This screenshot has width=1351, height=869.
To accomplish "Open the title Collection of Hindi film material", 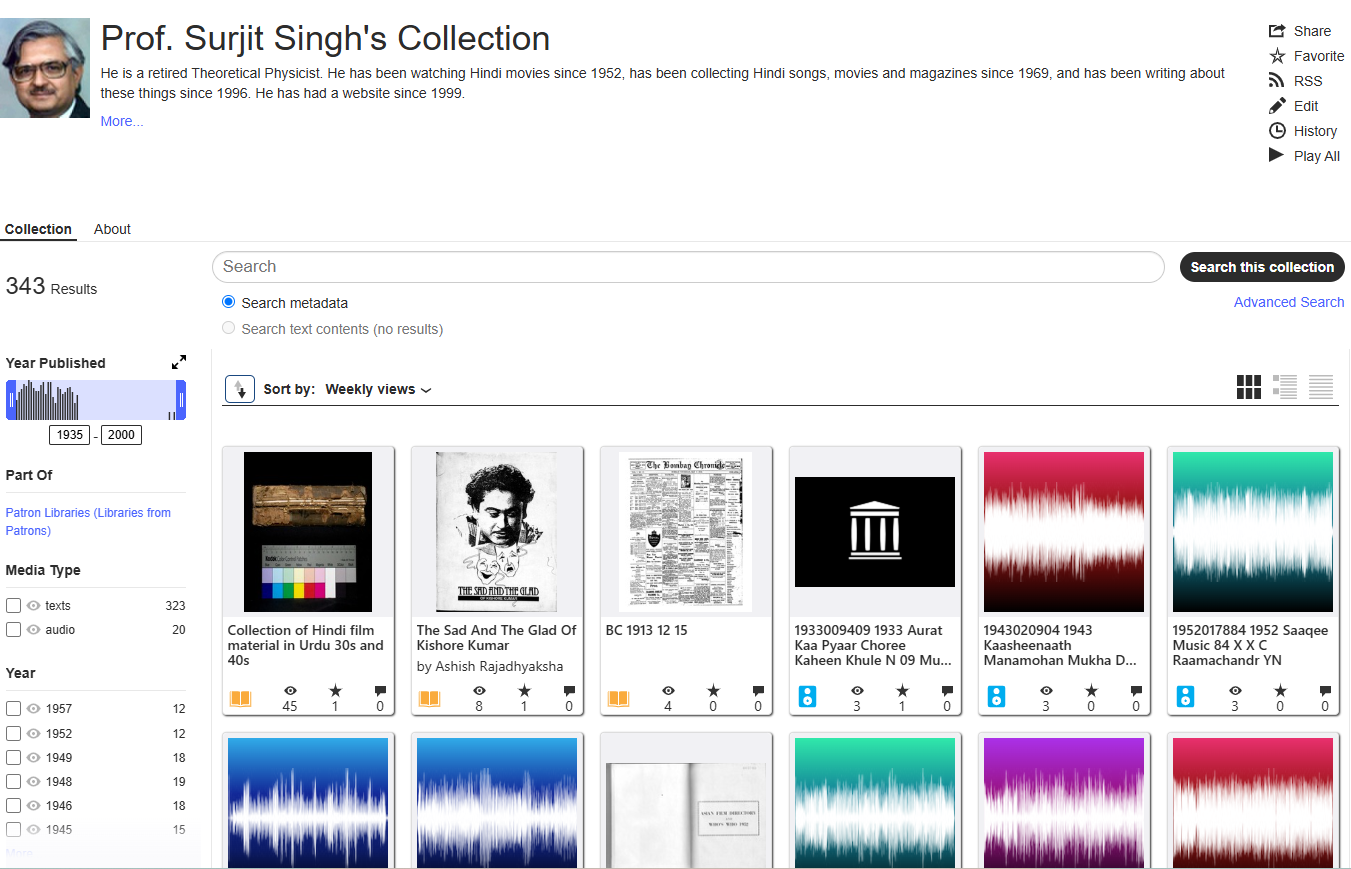I will coord(306,645).
